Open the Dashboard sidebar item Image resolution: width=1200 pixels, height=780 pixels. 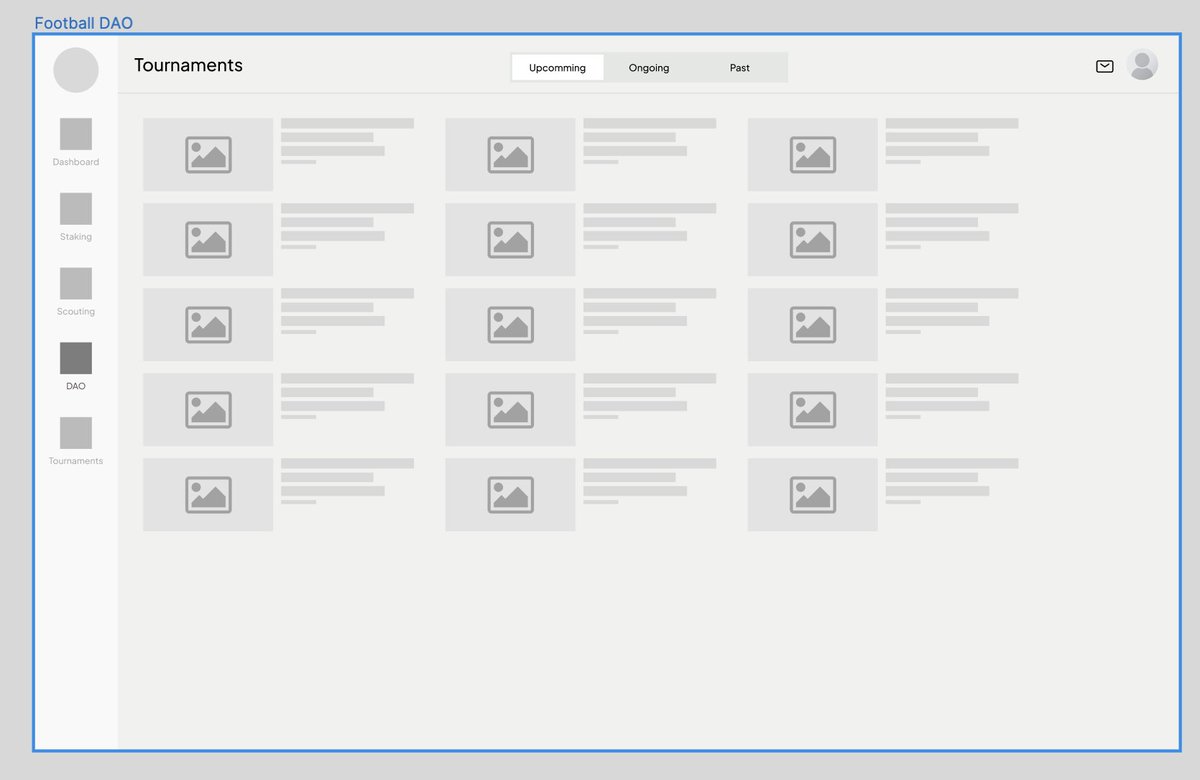76,142
